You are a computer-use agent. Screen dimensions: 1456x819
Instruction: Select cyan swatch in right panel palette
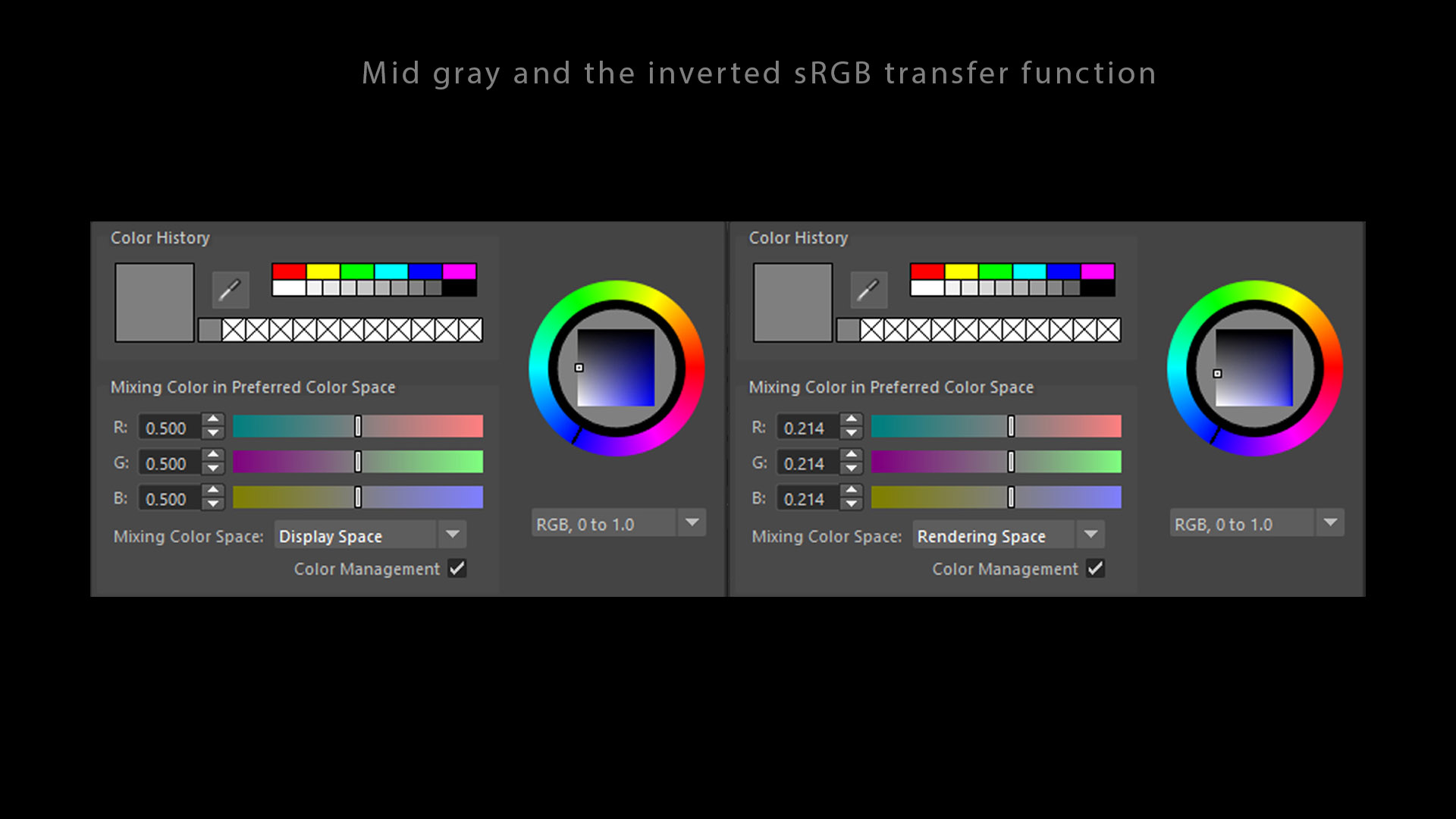click(1030, 271)
